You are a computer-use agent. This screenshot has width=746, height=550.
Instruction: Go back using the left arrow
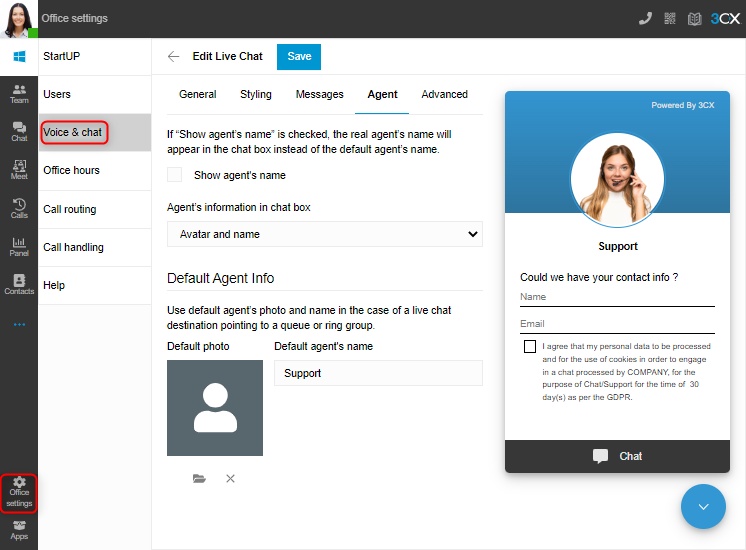[x=174, y=57]
